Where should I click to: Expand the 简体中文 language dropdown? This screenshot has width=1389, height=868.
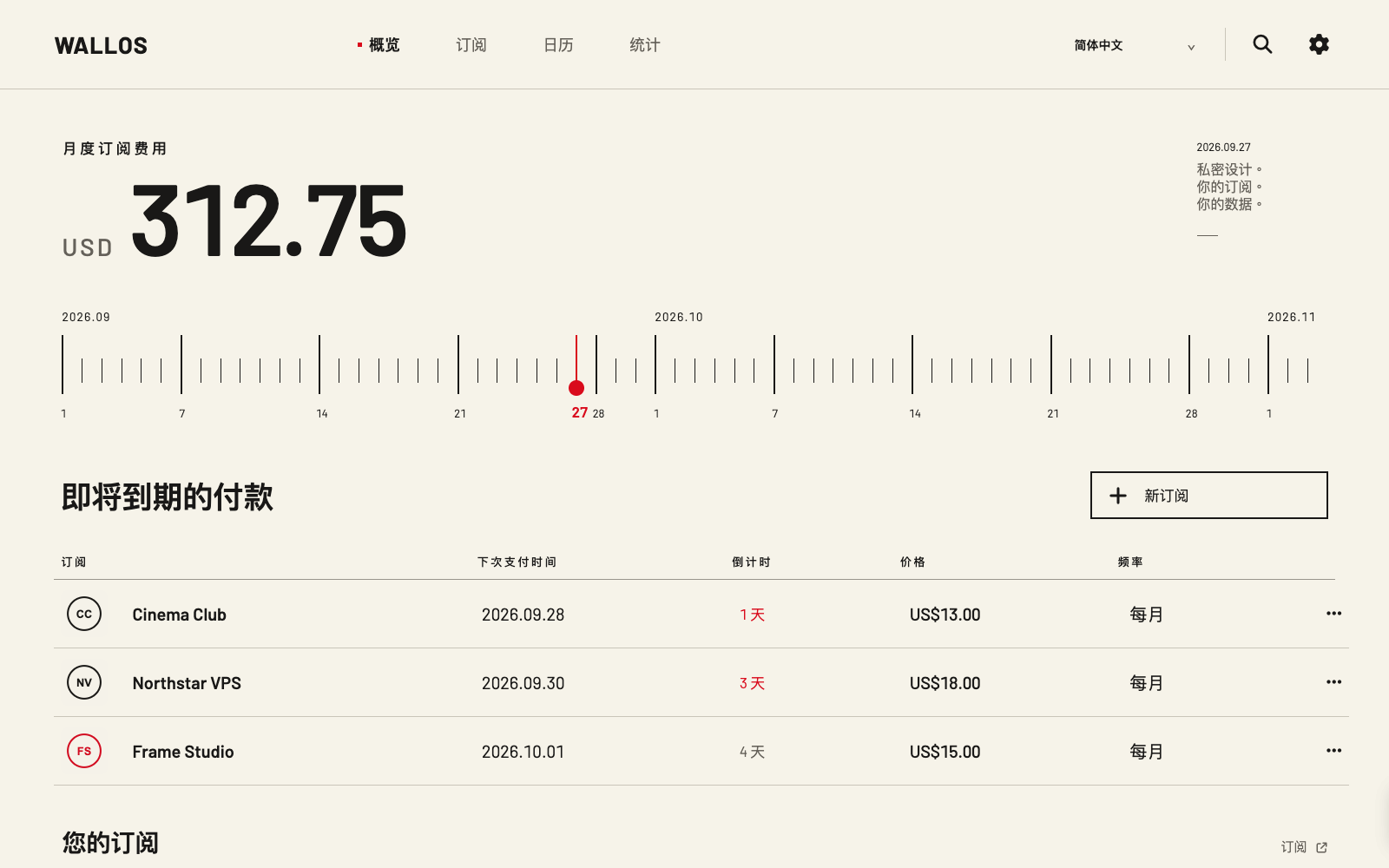1134,45
